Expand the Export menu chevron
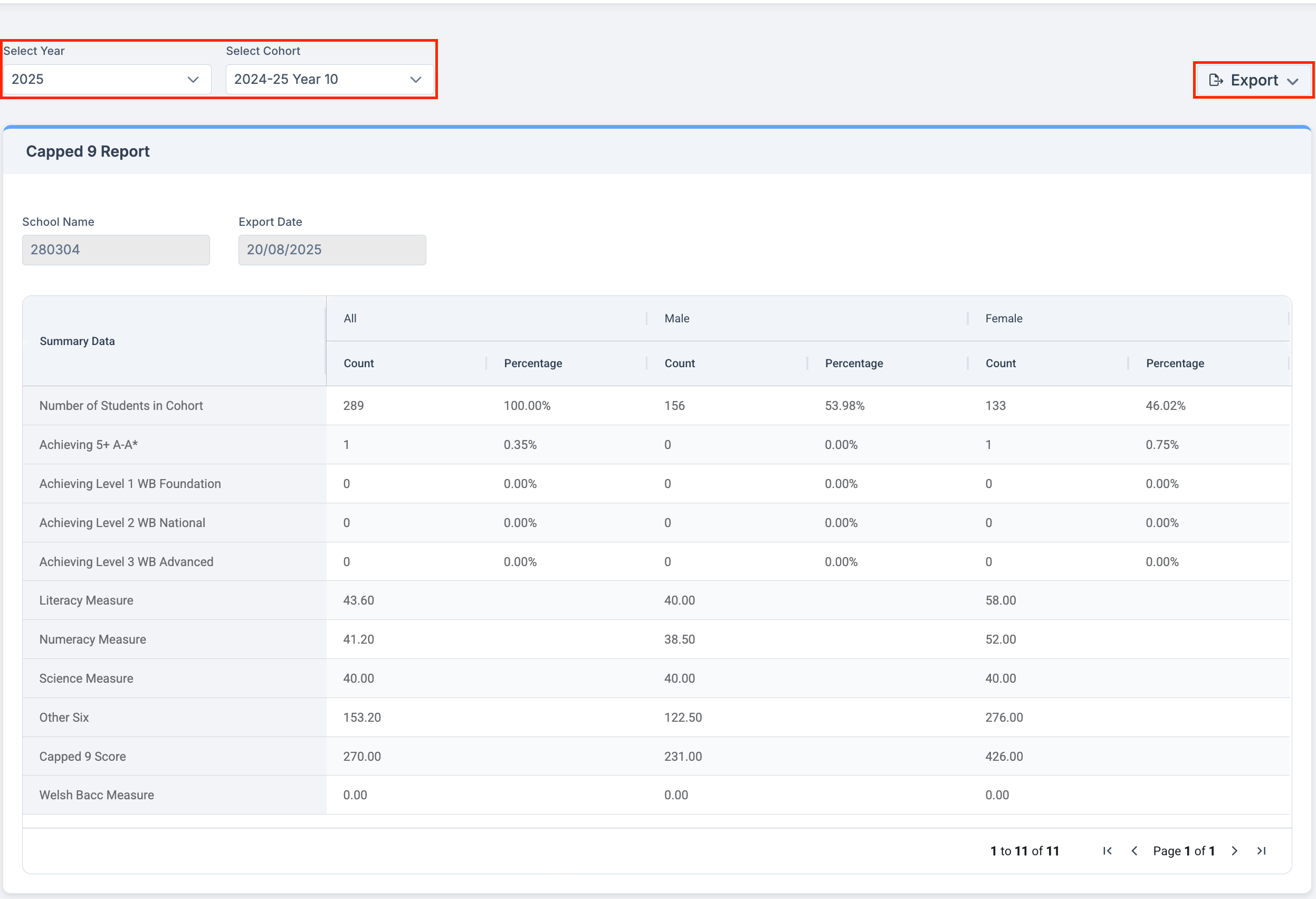 coord(1293,81)
